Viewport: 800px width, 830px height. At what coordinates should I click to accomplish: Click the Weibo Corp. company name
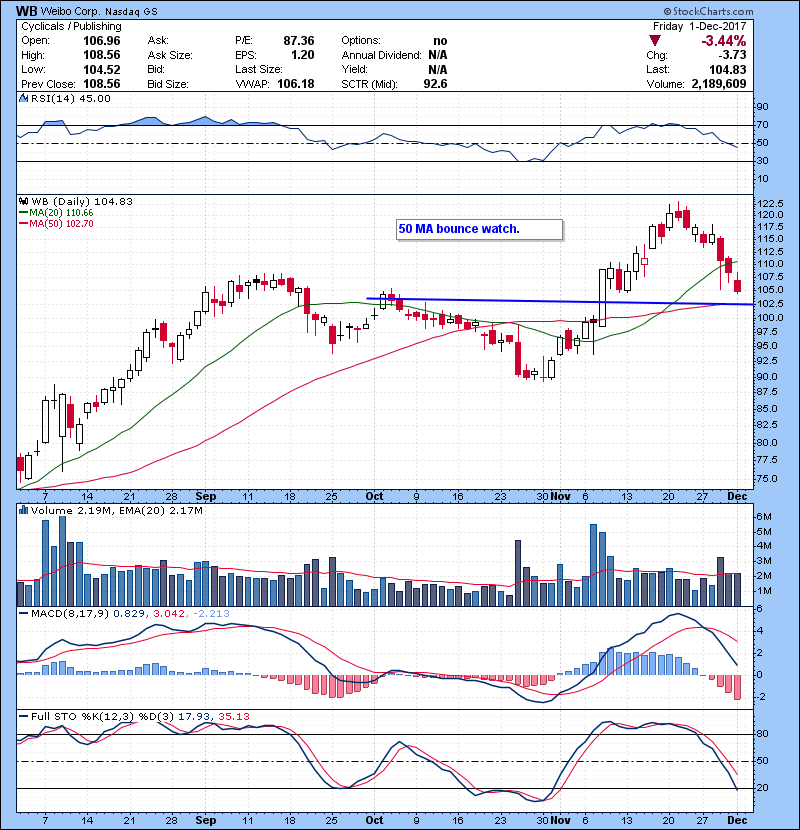pos(71,12)
